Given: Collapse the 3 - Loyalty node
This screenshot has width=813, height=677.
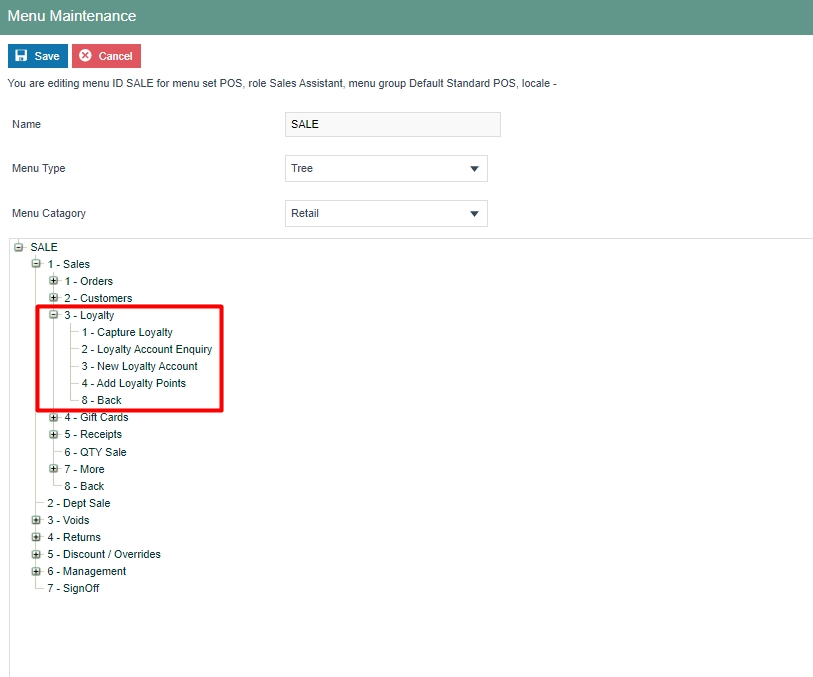Looking at the screenshot, I should 54,315.
